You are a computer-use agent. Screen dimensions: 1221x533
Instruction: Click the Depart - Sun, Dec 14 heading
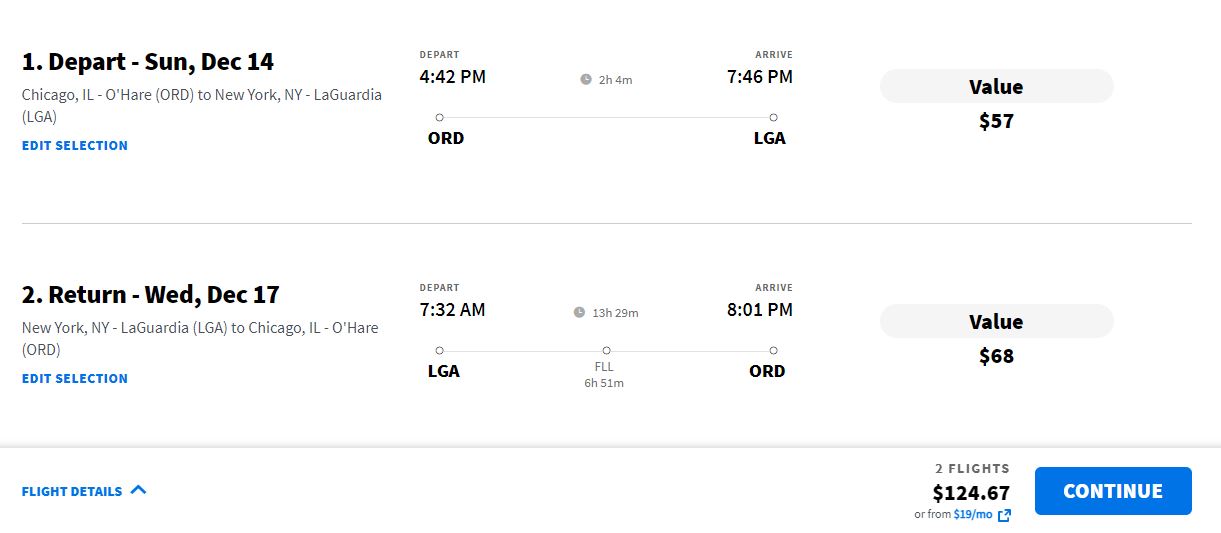148,62
